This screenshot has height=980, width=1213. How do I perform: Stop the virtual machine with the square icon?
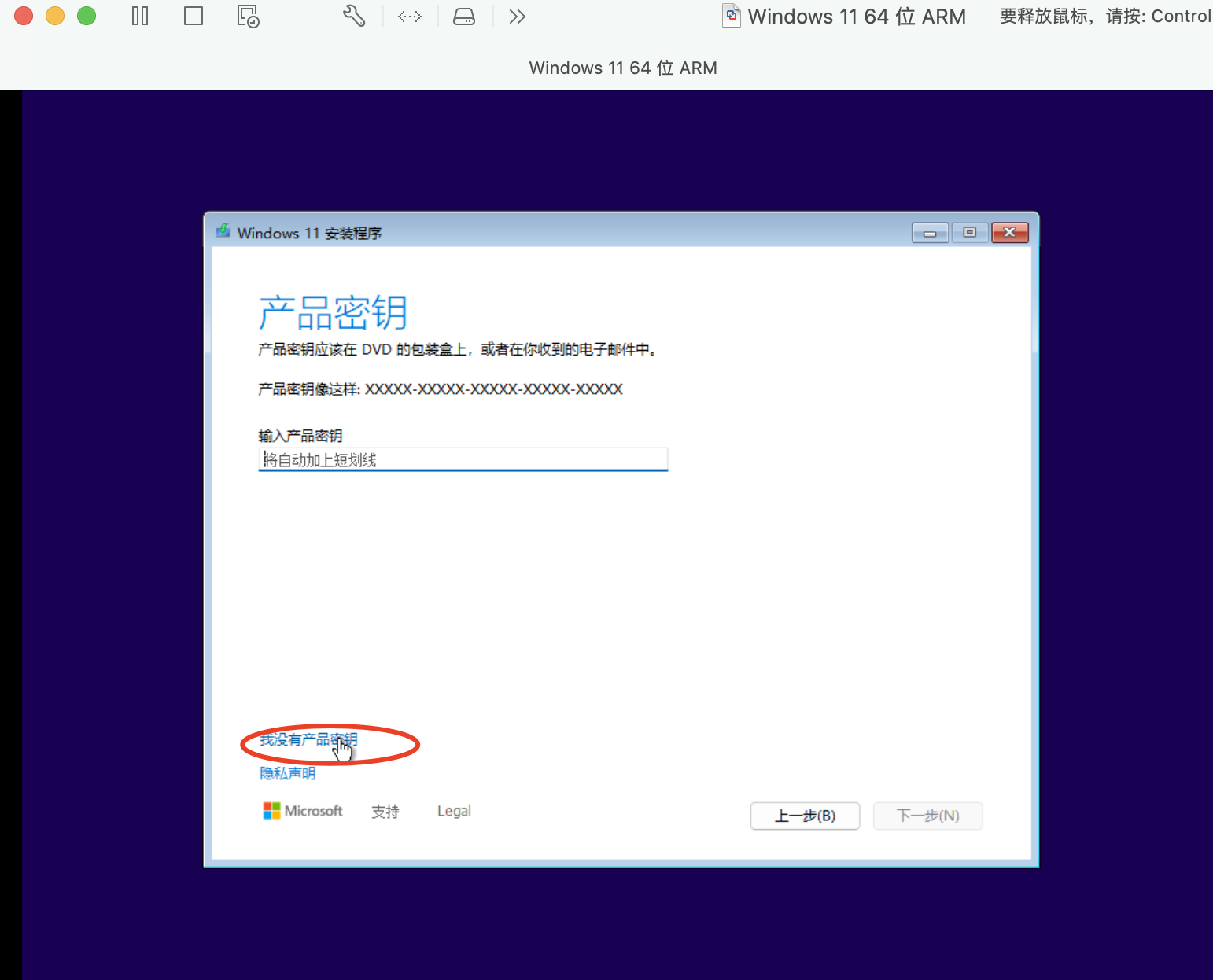[194, 16]
